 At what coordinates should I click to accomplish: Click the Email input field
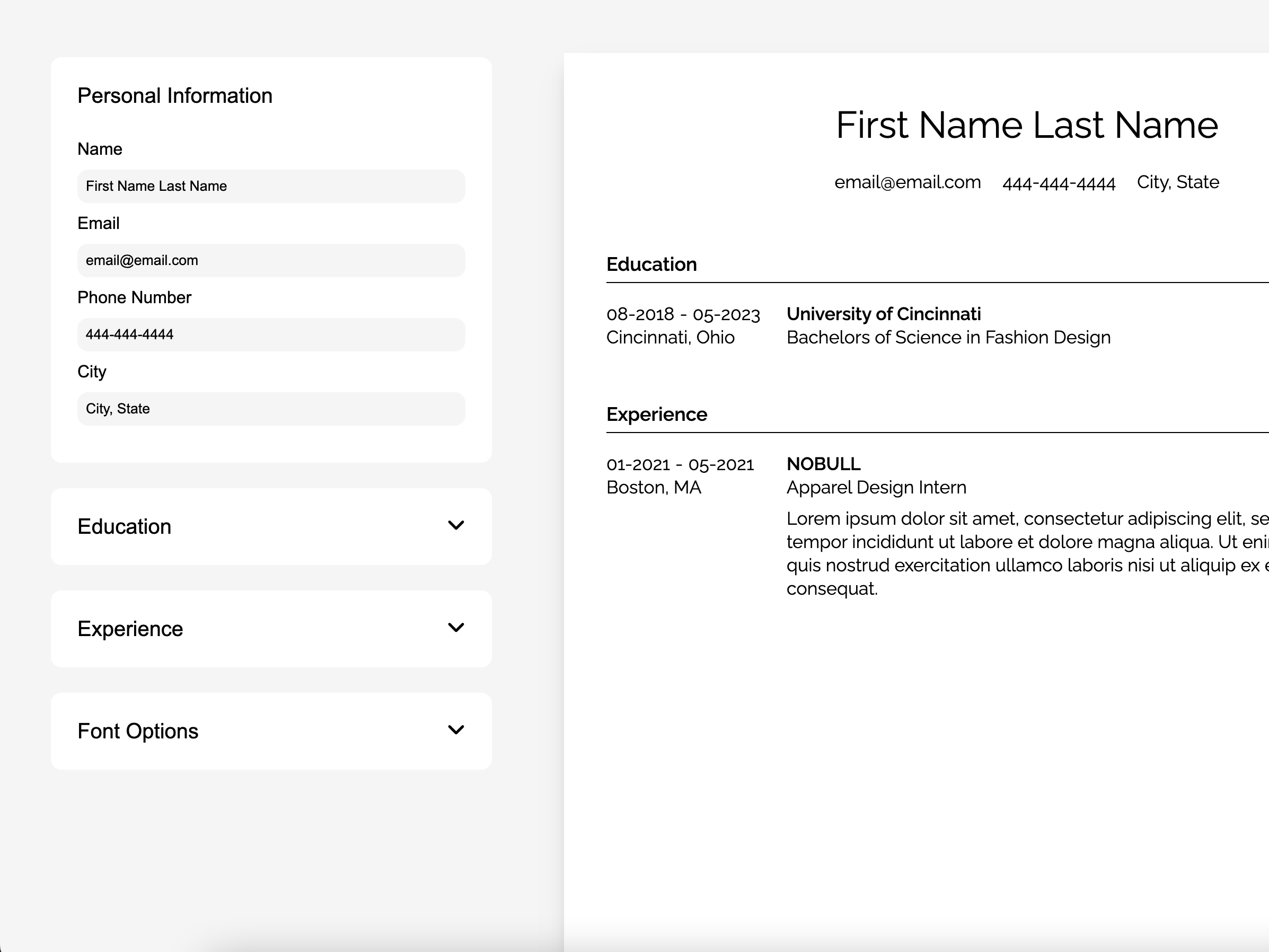271,260
